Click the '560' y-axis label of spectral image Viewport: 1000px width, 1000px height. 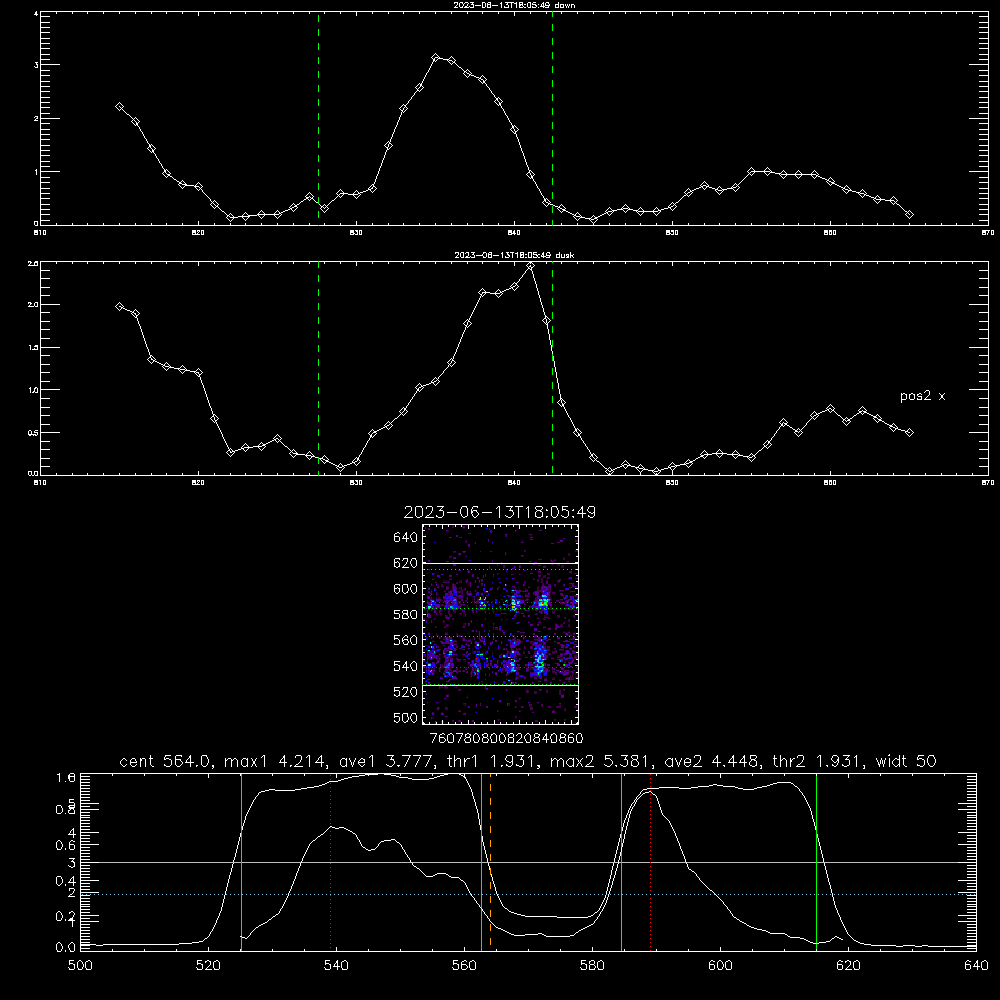click(406, 640)
